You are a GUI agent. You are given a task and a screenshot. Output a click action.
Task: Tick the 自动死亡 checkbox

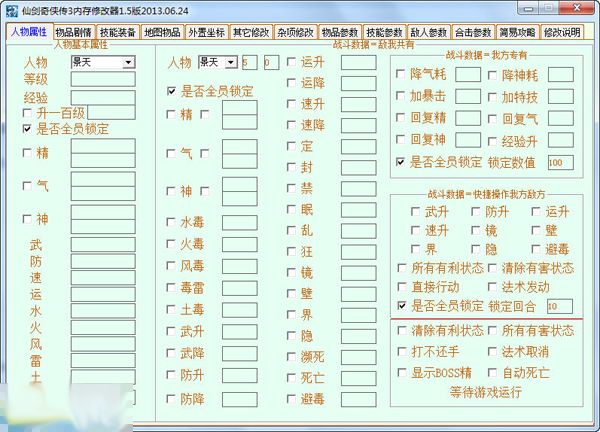(x=492, y=372)
